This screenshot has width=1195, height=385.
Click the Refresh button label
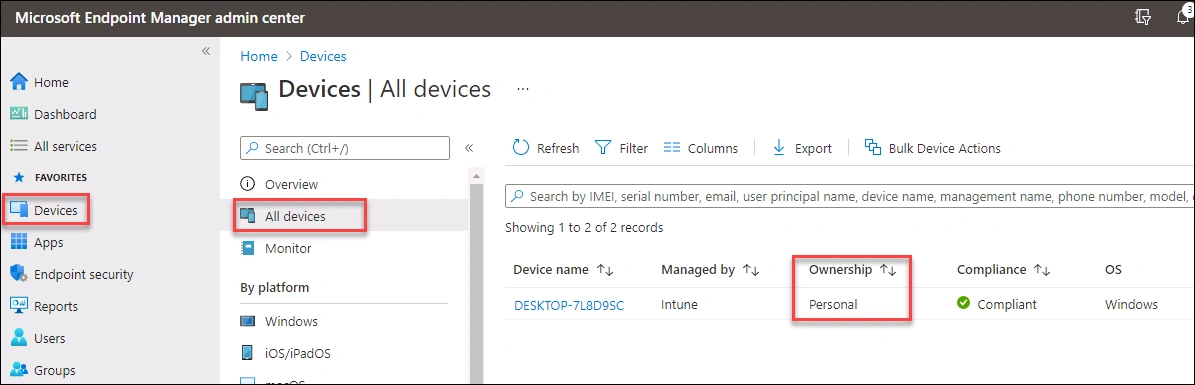click(558, 149)
